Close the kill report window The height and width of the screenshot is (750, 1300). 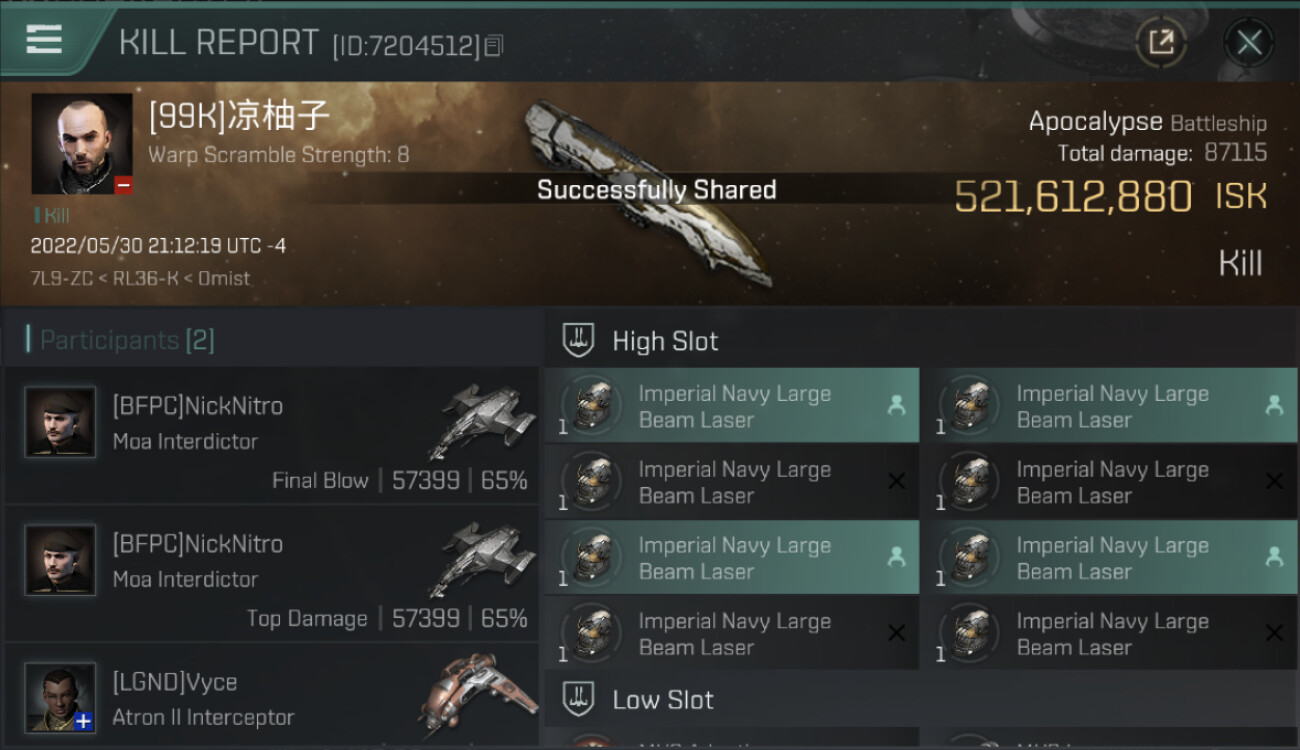coord(1249,42)
